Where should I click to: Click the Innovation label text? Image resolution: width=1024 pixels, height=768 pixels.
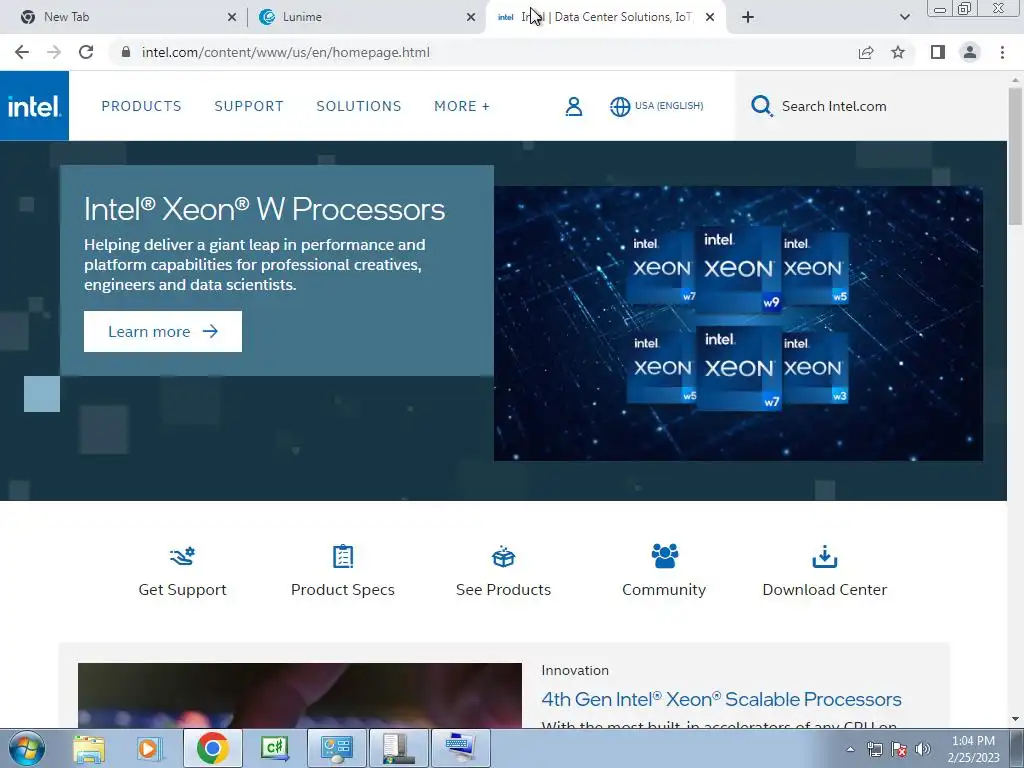click(575, 670)
